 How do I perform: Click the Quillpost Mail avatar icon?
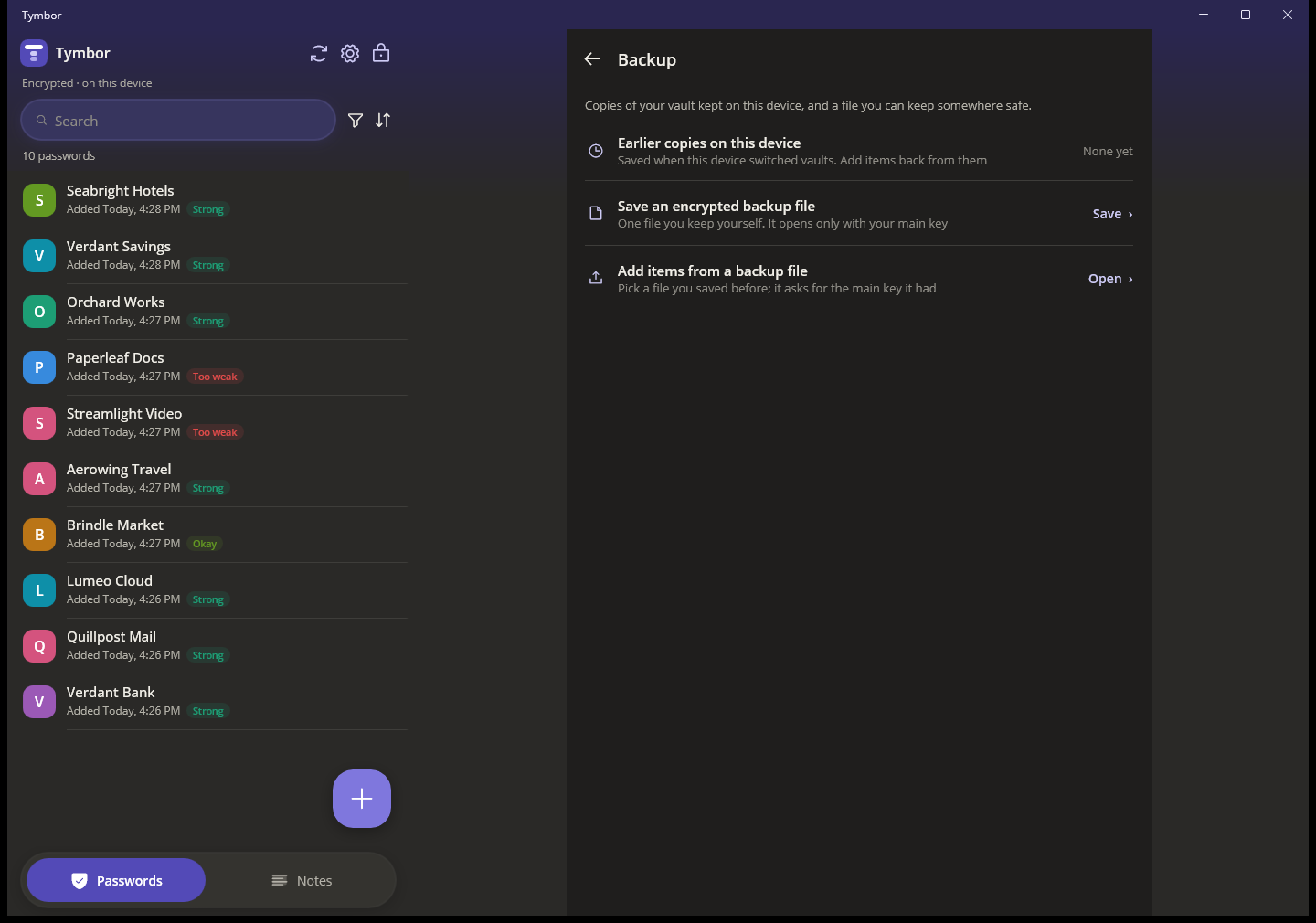coord(39,646)
